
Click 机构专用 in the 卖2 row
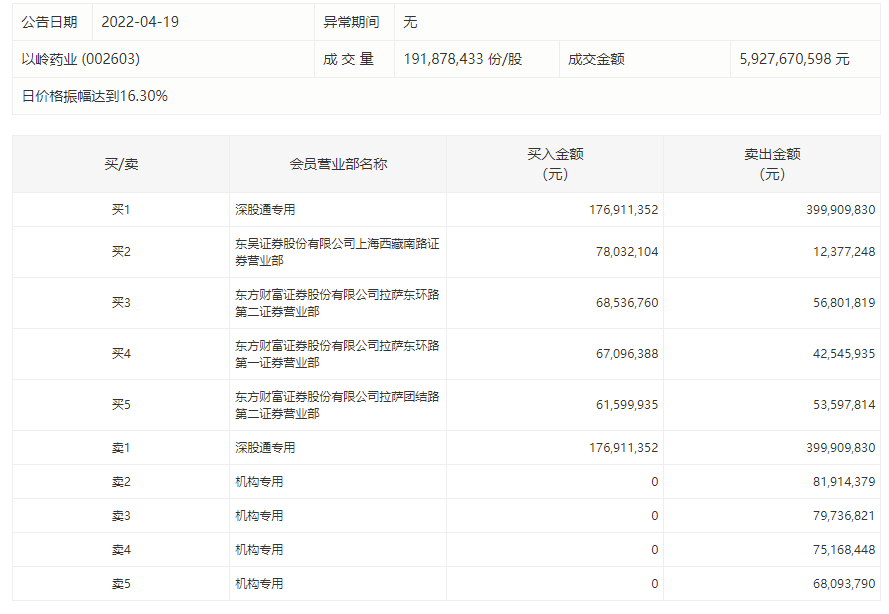click(x=259, y=482)
